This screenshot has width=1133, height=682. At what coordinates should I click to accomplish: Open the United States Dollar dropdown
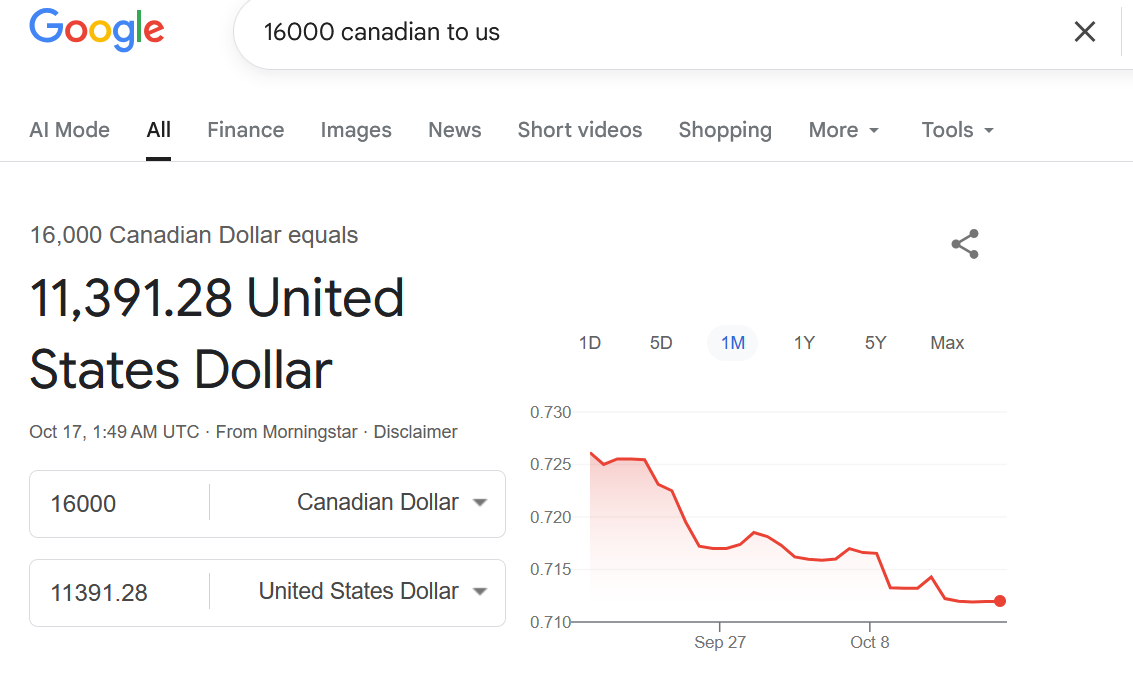click(372, 591)
